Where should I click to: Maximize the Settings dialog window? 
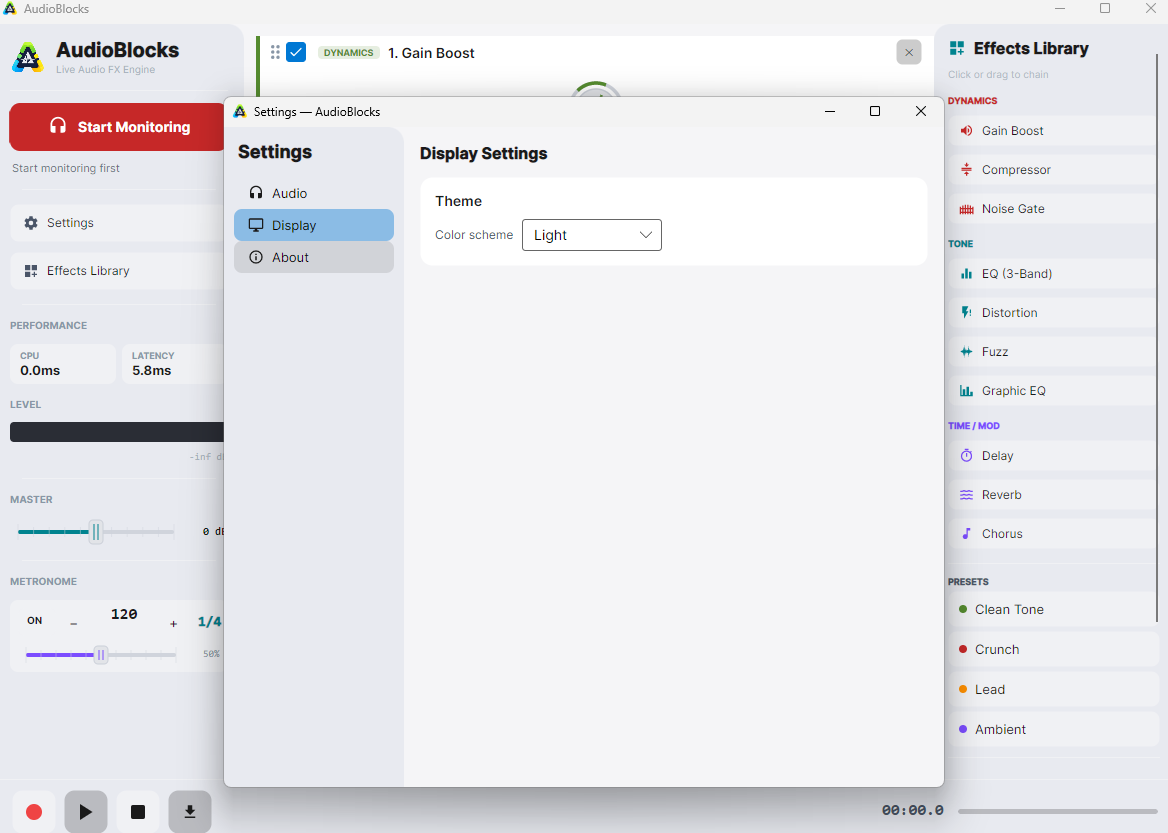pyautogui.click(x=875, y=111)
